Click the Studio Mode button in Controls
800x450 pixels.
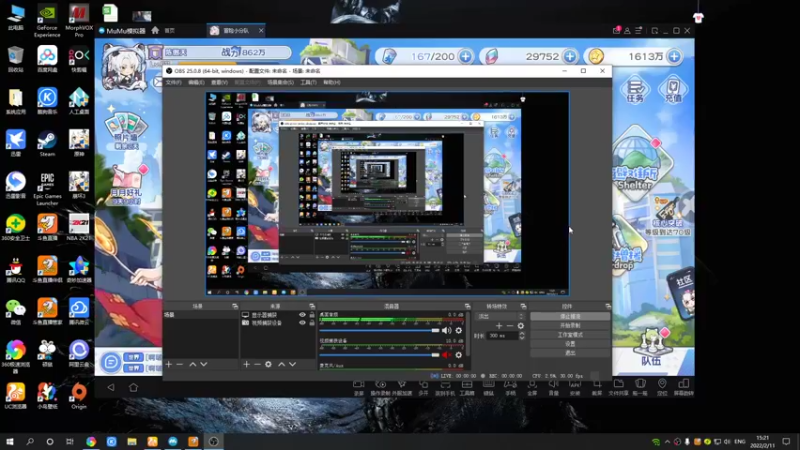click(570, 335)
